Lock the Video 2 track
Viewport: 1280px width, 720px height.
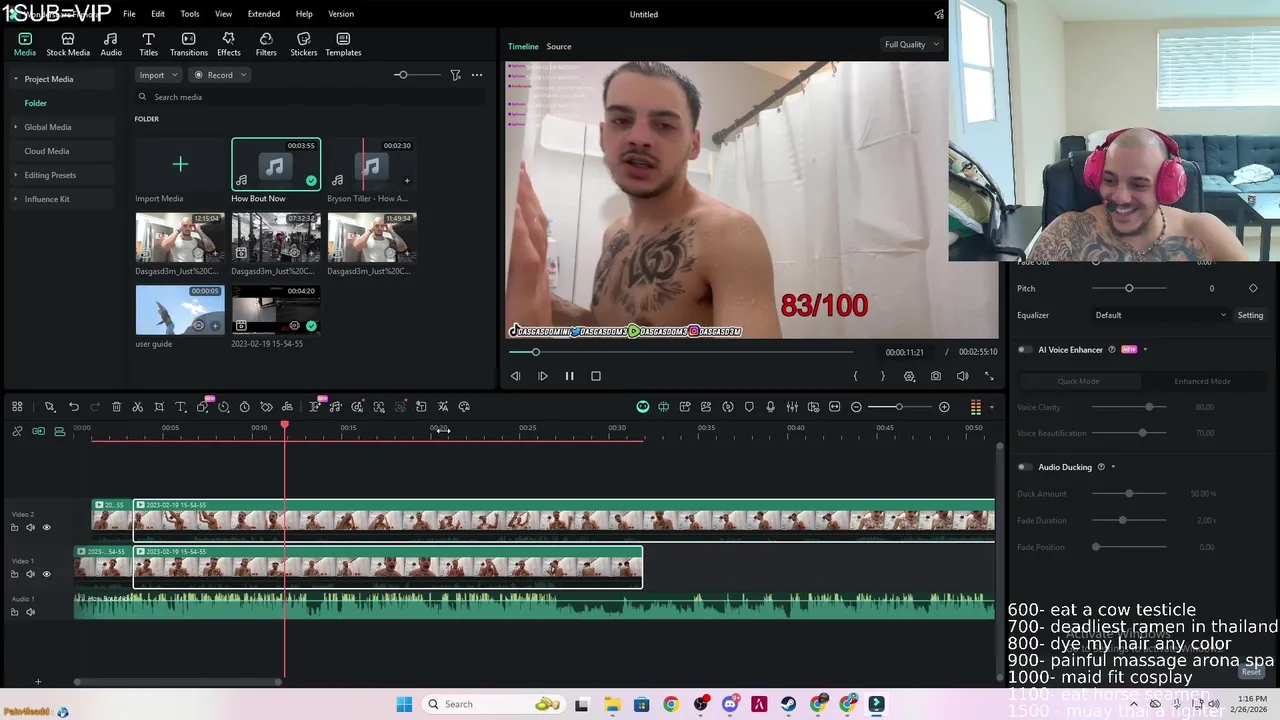[14, 527]
